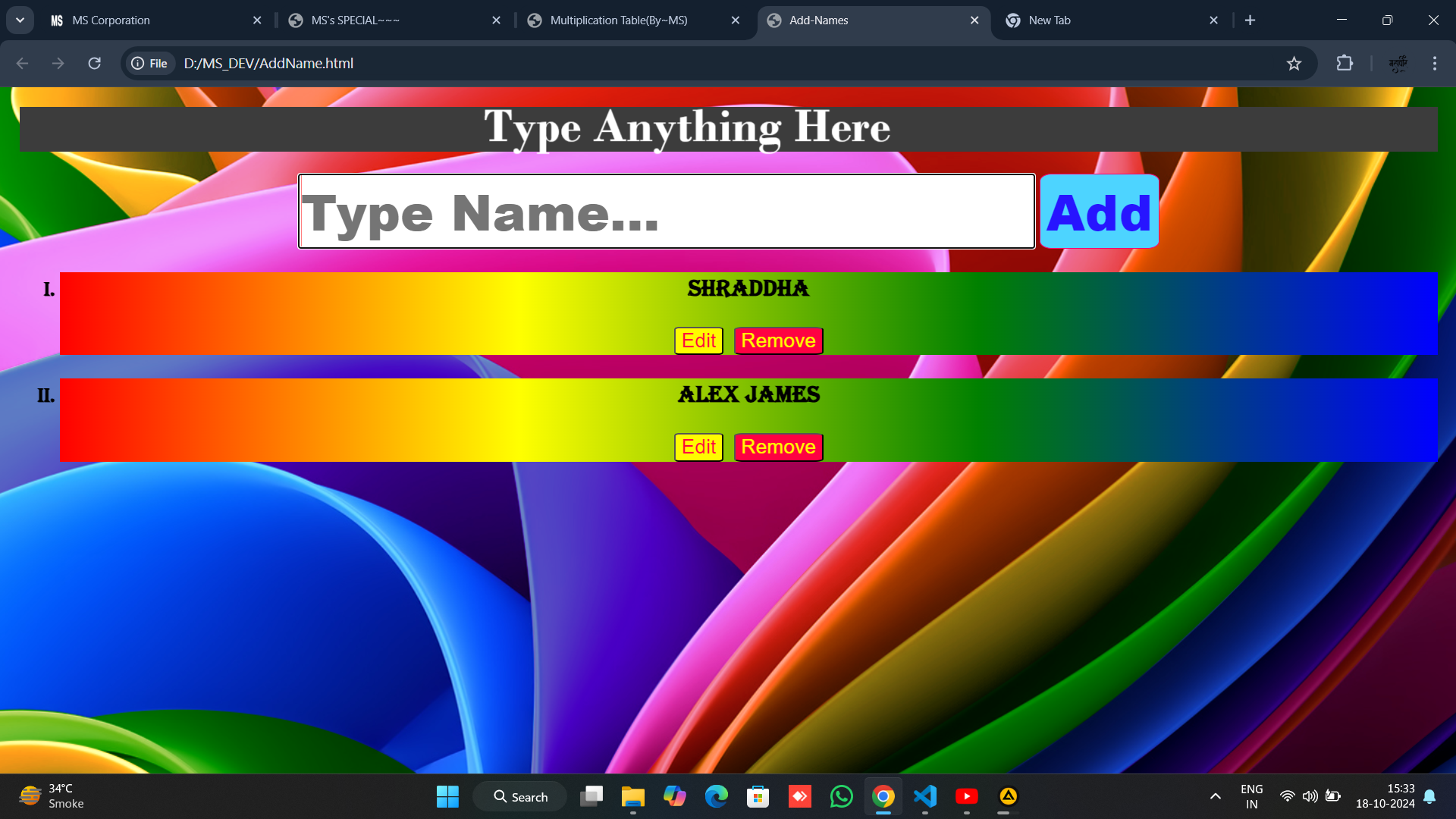Image resolution: width=1456 pixels, height=819 pixels.
Task: Open the Chrome profile avatar
Action: pyautogui.click(x=1398, y=64)
